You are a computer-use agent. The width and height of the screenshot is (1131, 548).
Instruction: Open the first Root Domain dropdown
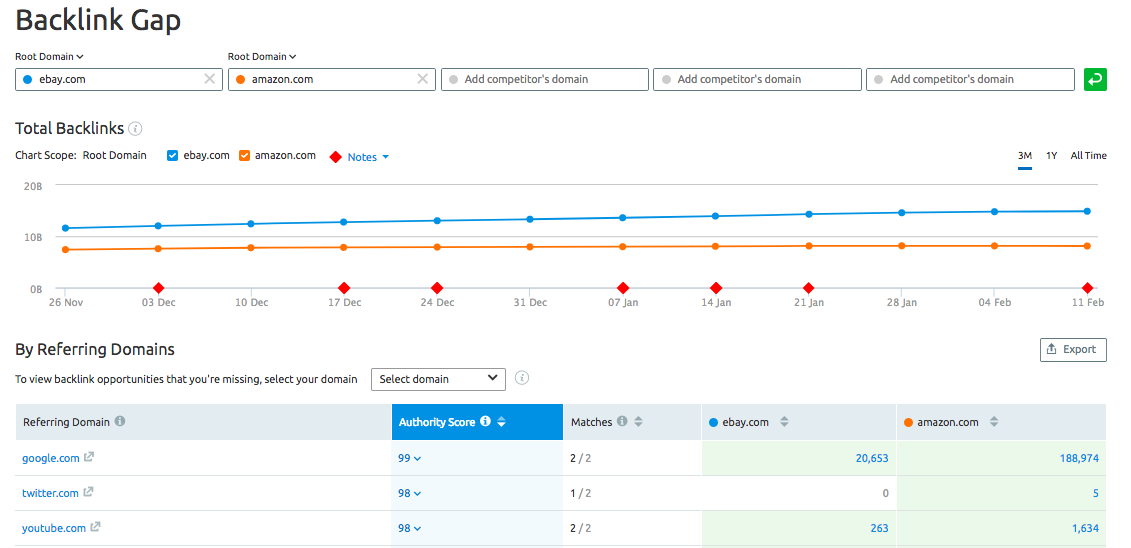click(x=49, y=56)
